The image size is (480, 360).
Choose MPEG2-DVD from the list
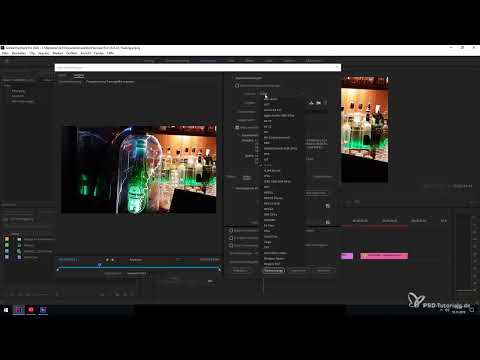coord(272,204)
